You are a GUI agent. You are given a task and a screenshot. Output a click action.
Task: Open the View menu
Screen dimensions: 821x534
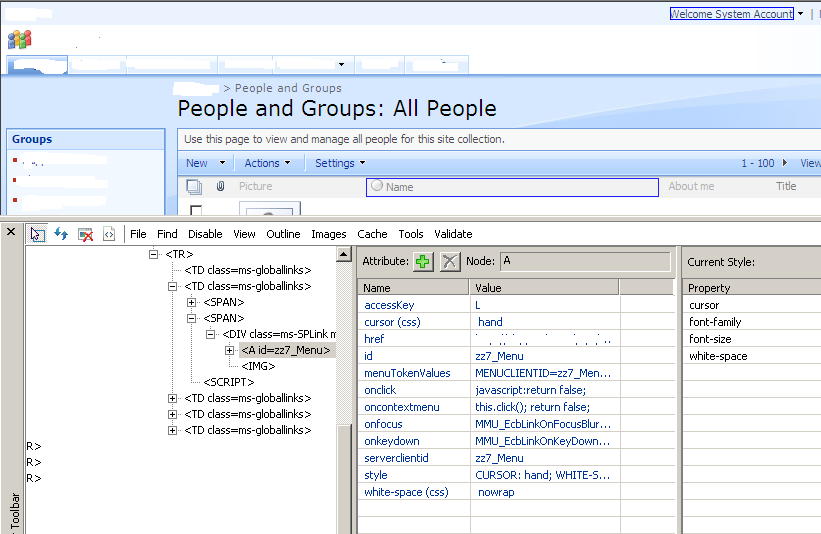244,234
